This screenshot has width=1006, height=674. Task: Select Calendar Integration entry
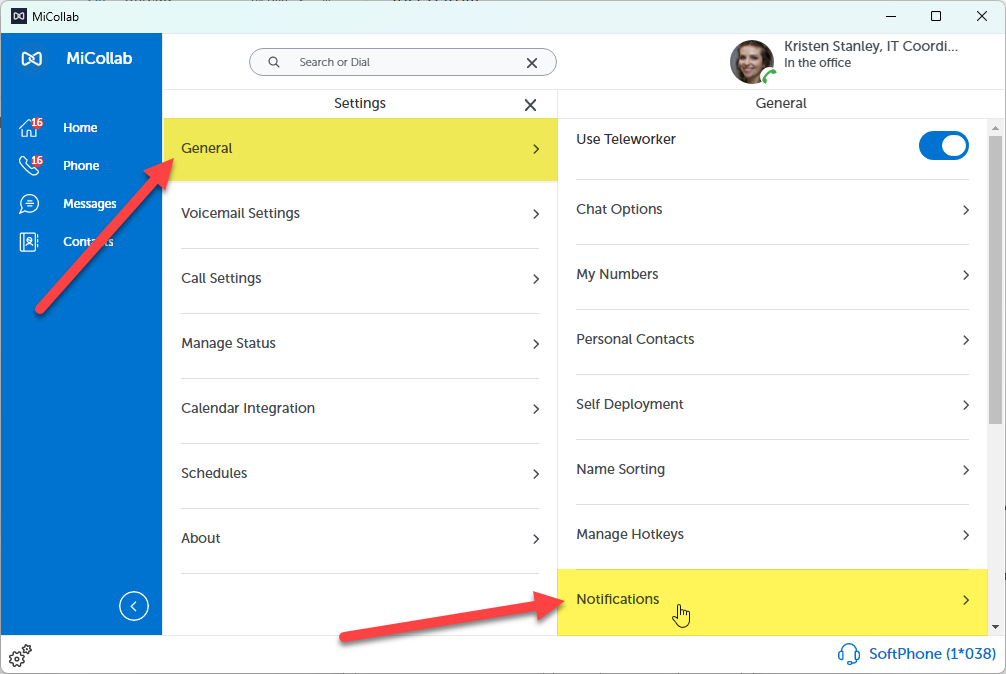coord(360,409)
